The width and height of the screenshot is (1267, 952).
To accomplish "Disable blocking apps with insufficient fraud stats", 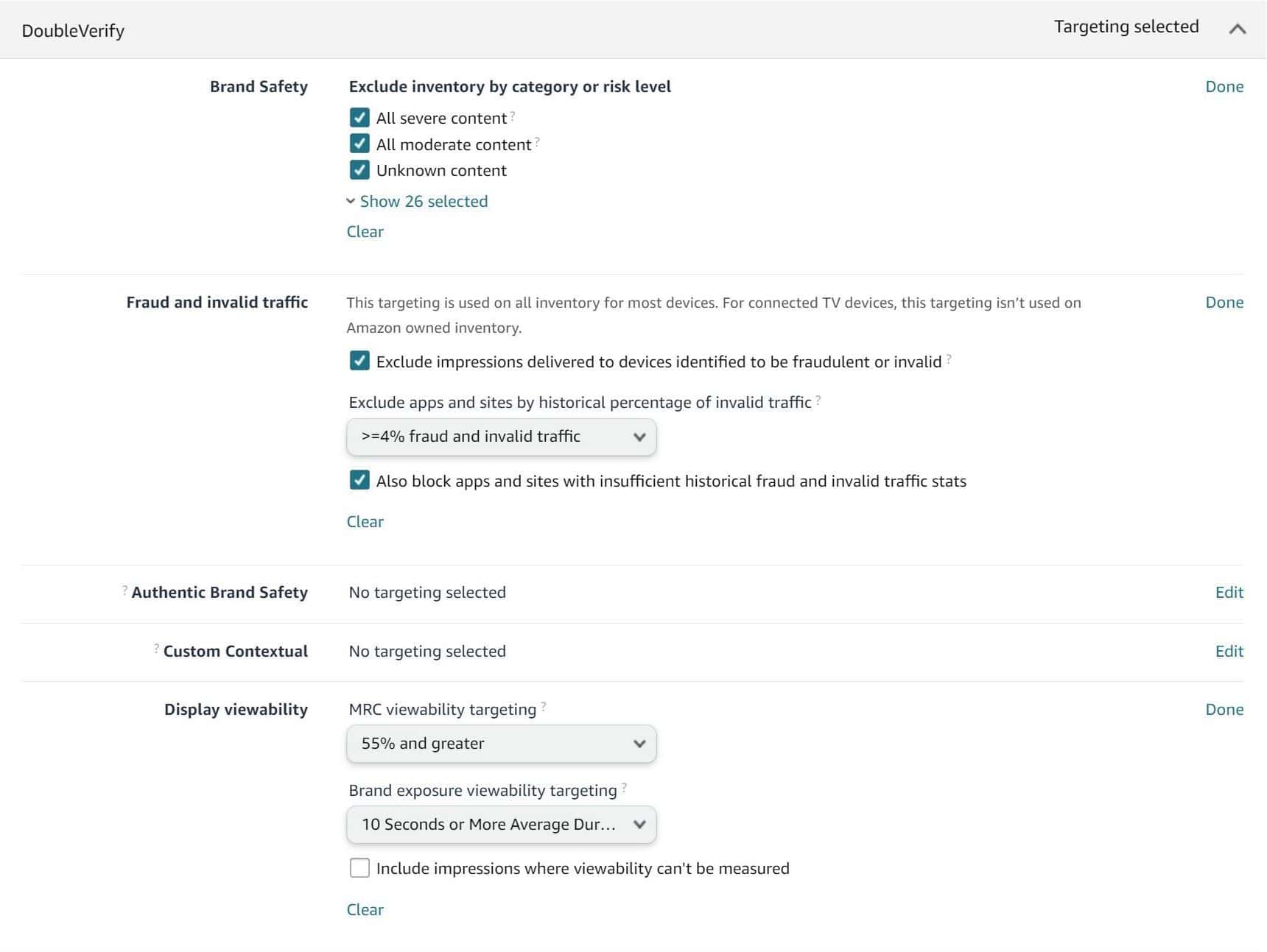I will [x=359, y=481].
